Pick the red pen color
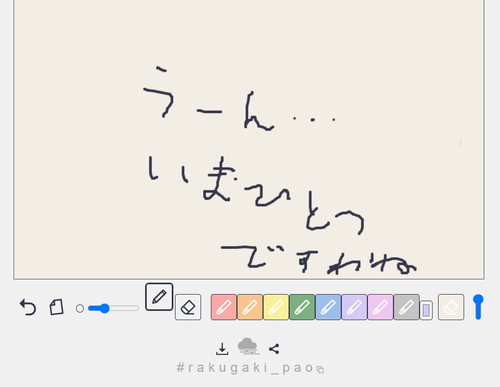This screenshot has height=387, width=500. (x=224, y=307)
